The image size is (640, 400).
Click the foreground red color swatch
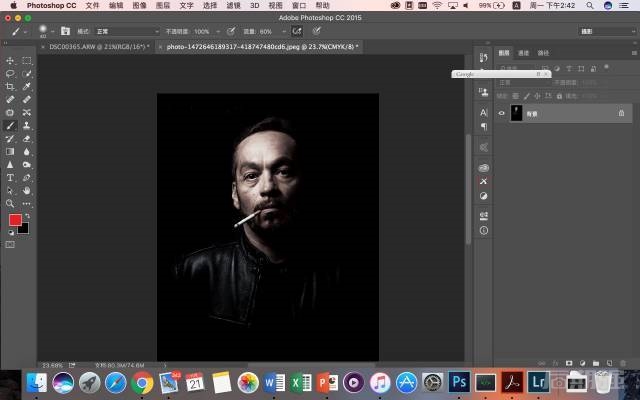coord(15,220)
